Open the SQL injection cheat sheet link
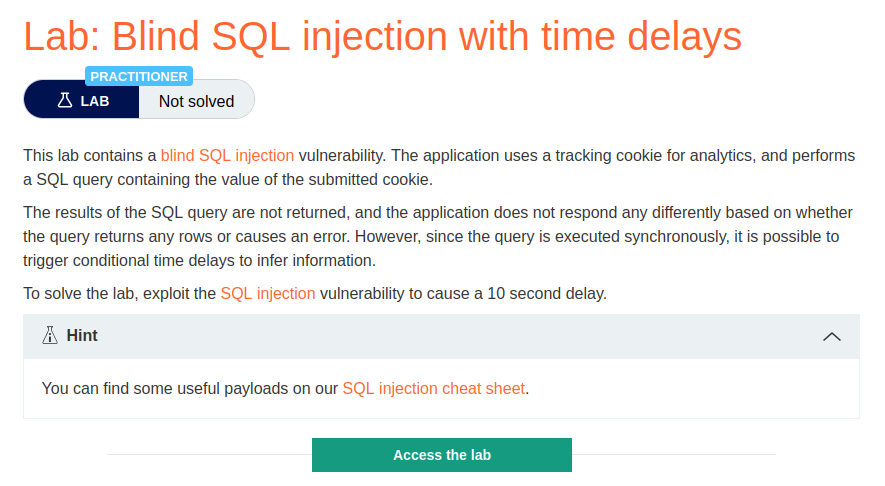 433,388
